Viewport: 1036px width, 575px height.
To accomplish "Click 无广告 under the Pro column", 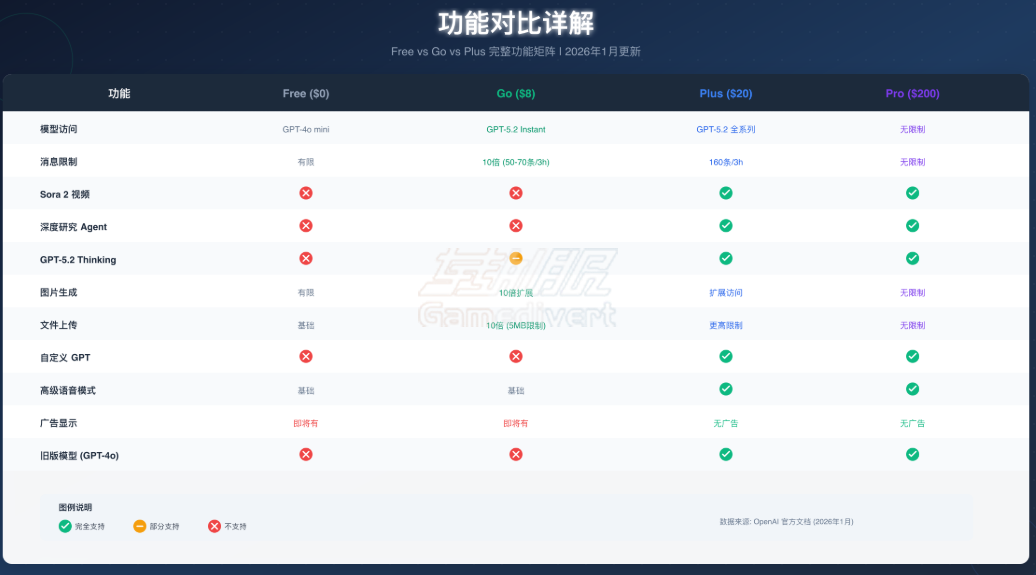I will (912, 423).
